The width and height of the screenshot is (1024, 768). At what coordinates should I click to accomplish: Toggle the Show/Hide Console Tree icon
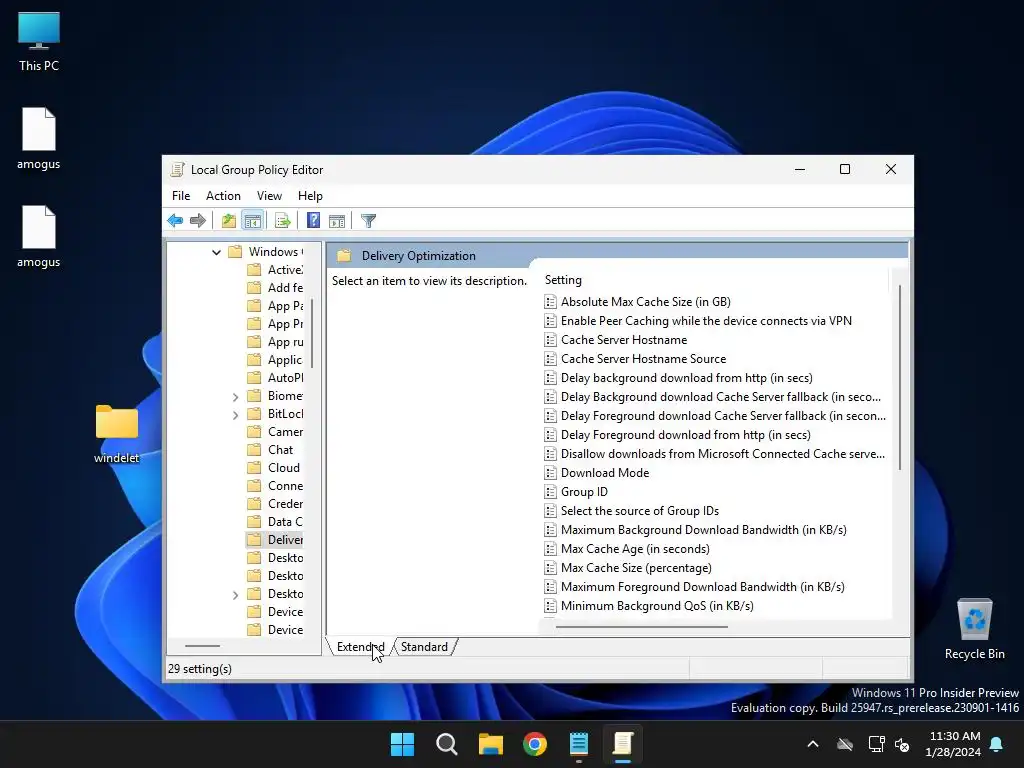[x=252, y=221]
